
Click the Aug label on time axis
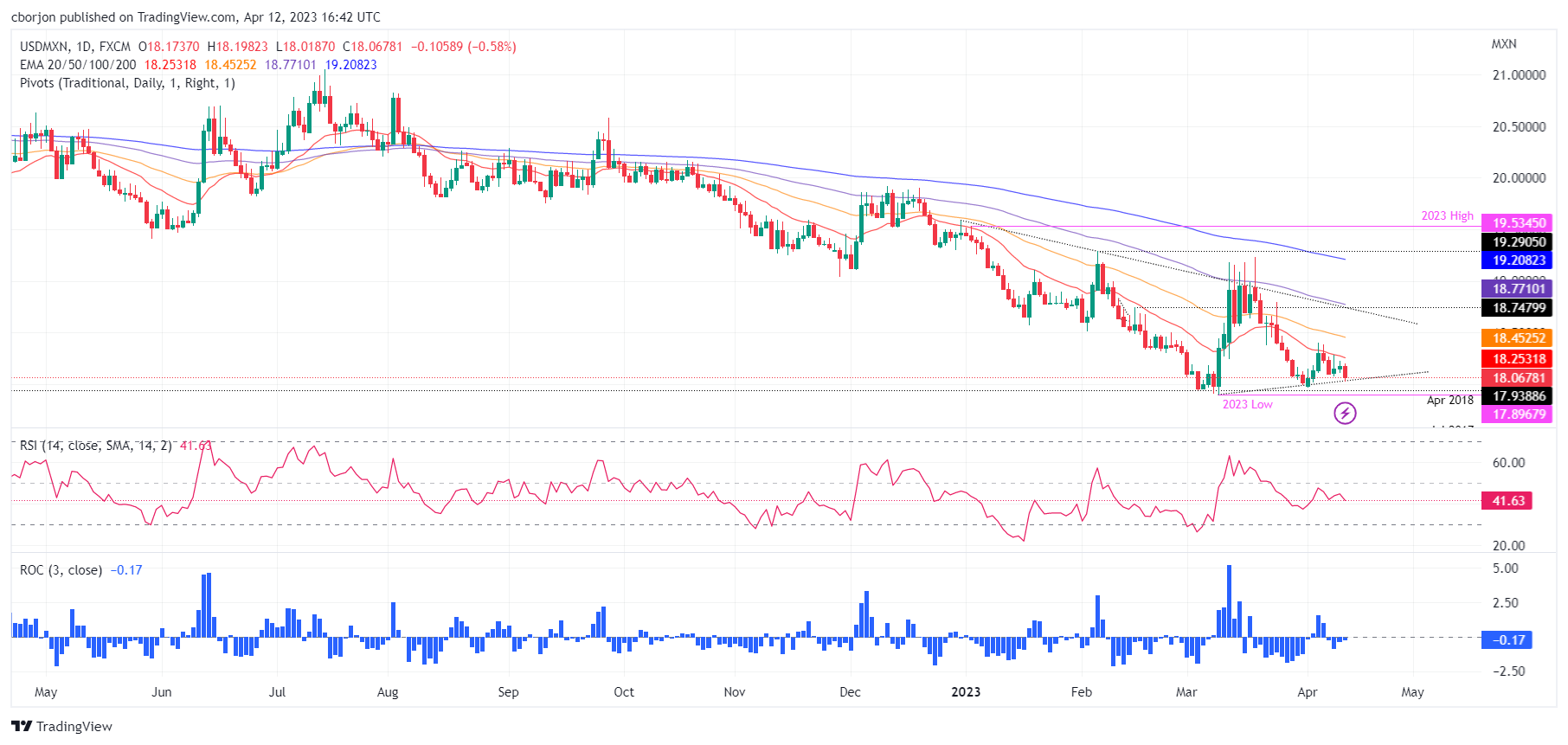coord(388,692)
